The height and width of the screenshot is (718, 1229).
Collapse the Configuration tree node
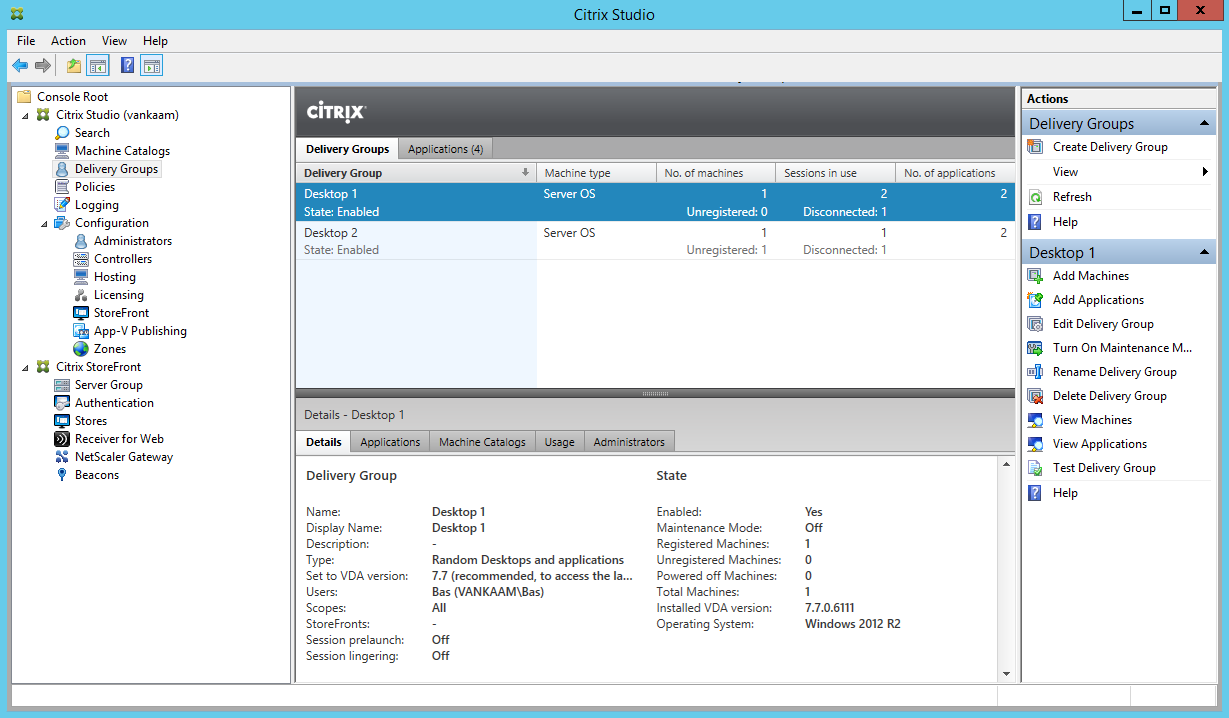pos(45,223)
